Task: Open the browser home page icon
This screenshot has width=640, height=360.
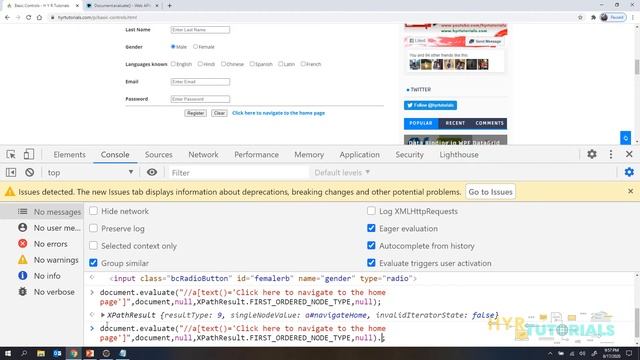Action: [x=39, y=17]
